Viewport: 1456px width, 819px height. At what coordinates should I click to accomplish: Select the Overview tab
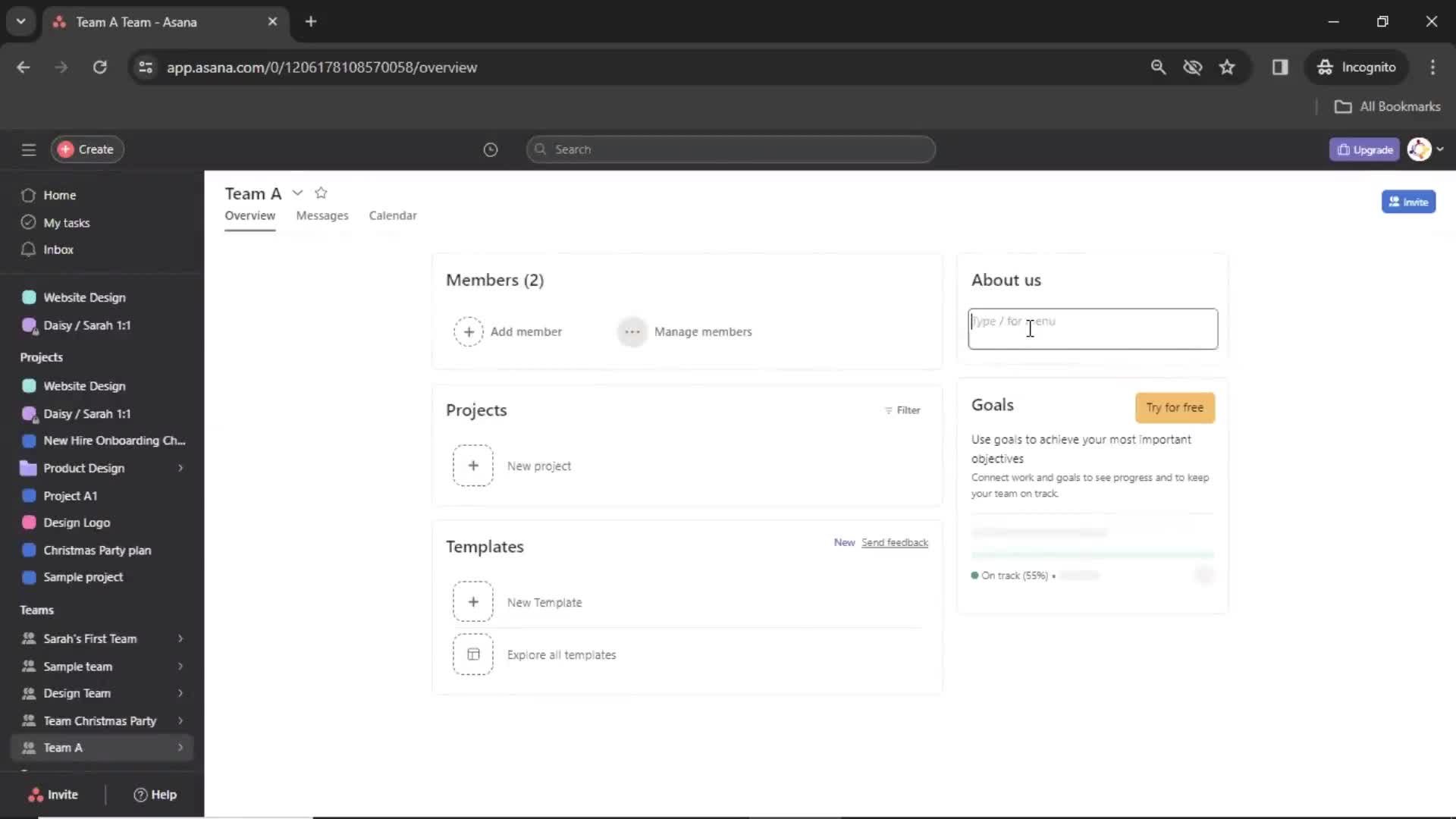250,215
